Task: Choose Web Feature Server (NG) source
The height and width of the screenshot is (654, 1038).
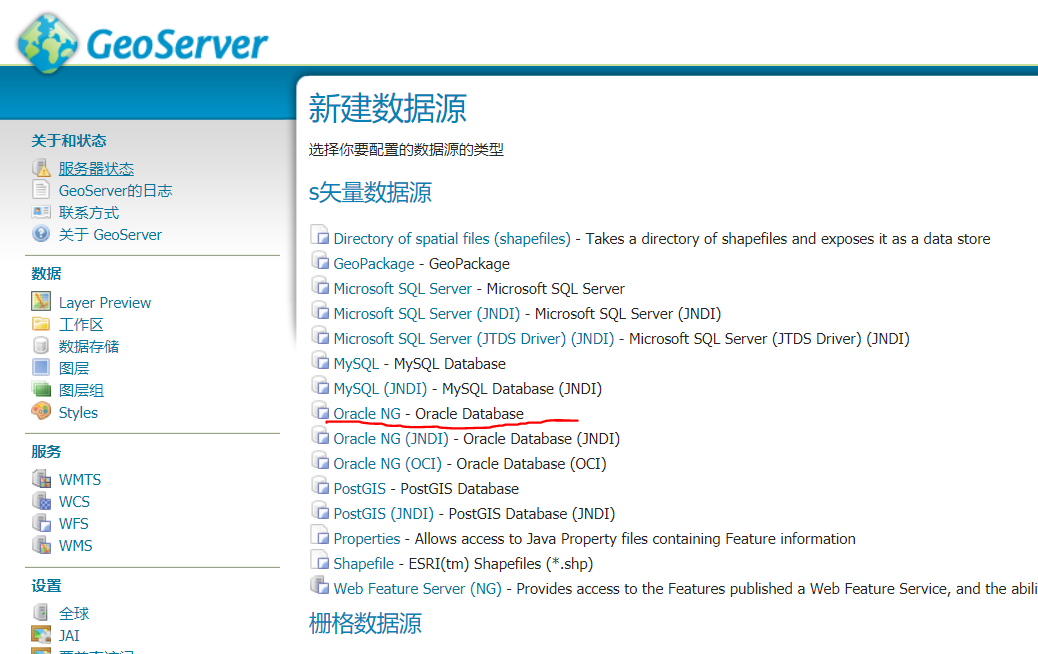Action: (417, 589)
